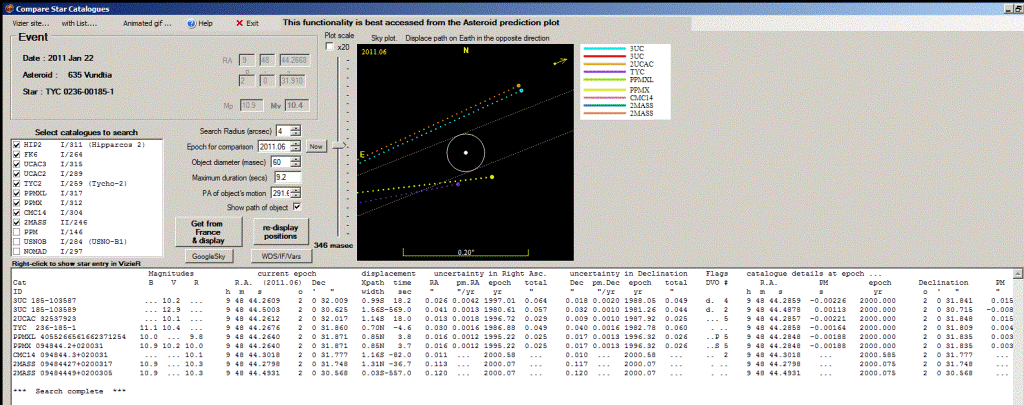Click the yellow motion arrow in sky plot
The image size is (1024, 405).
coord(560,62)
